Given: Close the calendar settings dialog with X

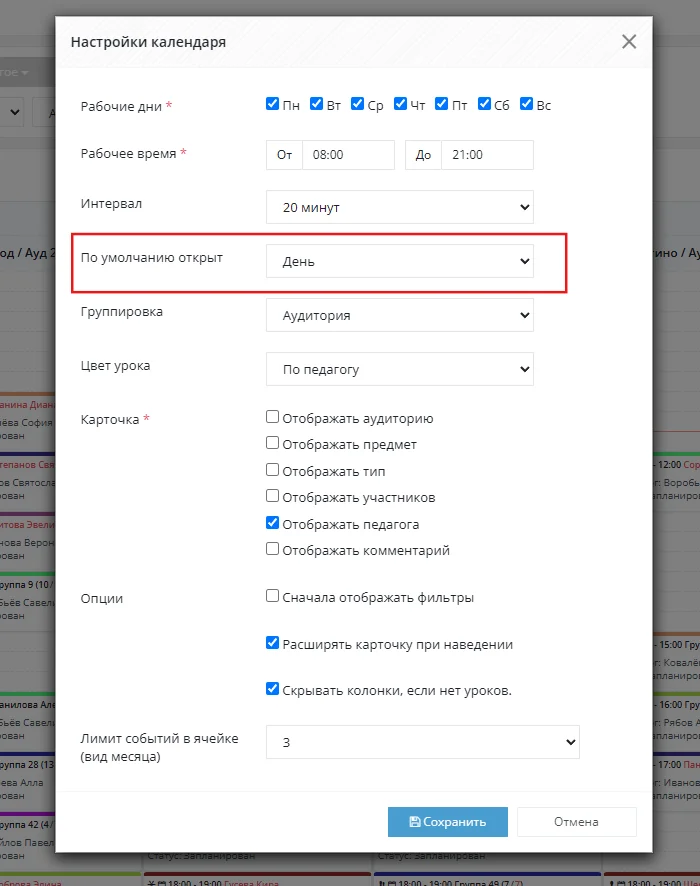Looking at the screenshot, I should 629,42.
